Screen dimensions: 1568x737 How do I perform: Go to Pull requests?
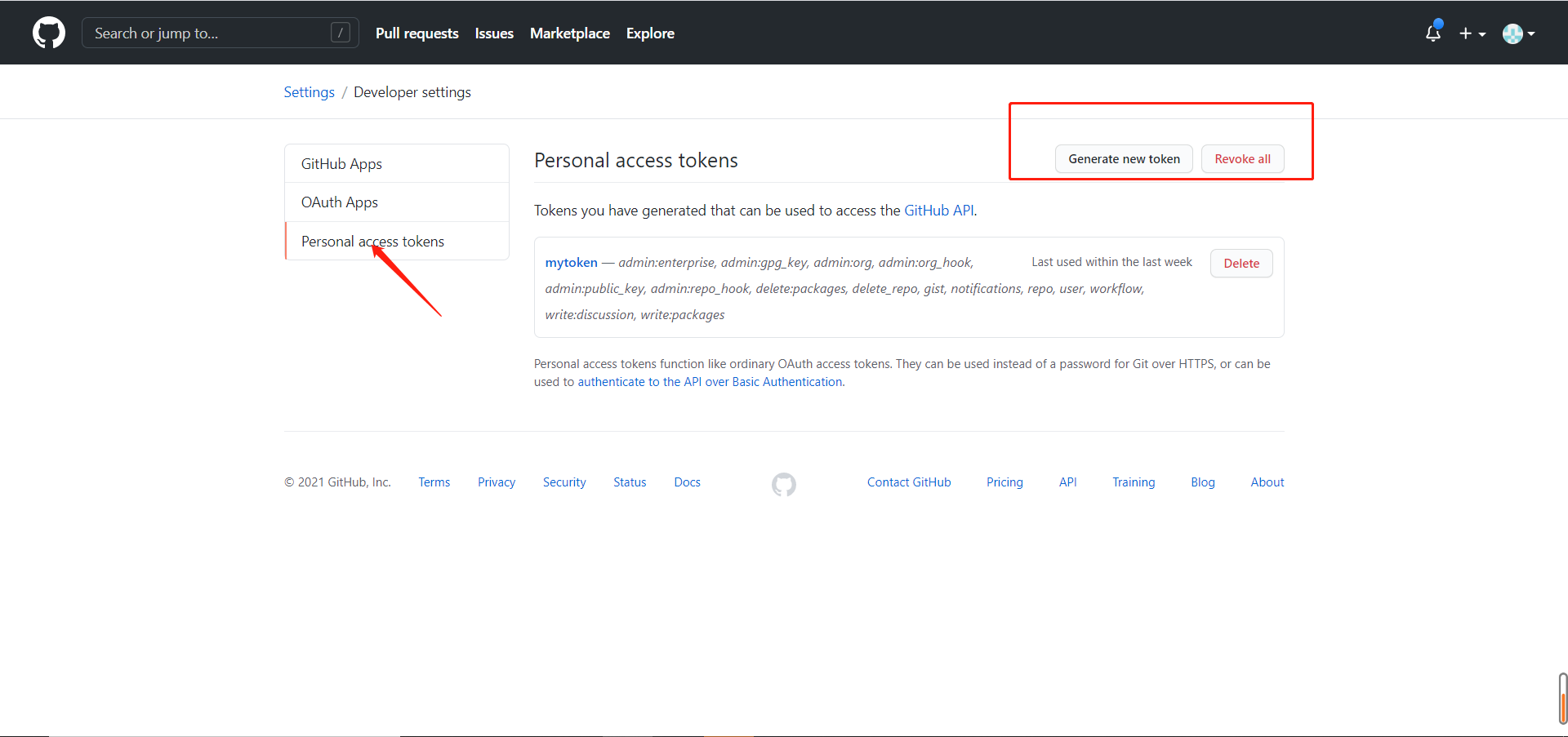(417, 33)
